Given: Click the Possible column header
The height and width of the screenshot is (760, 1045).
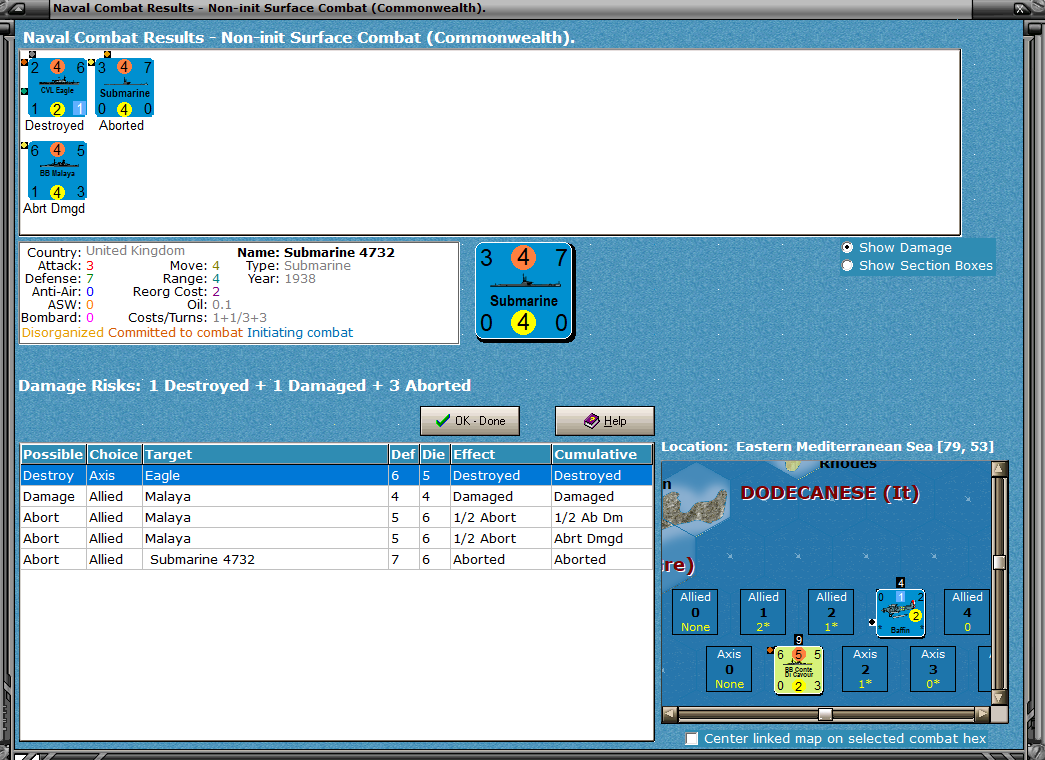Looking at the screenshot, I should click(53, 454).
